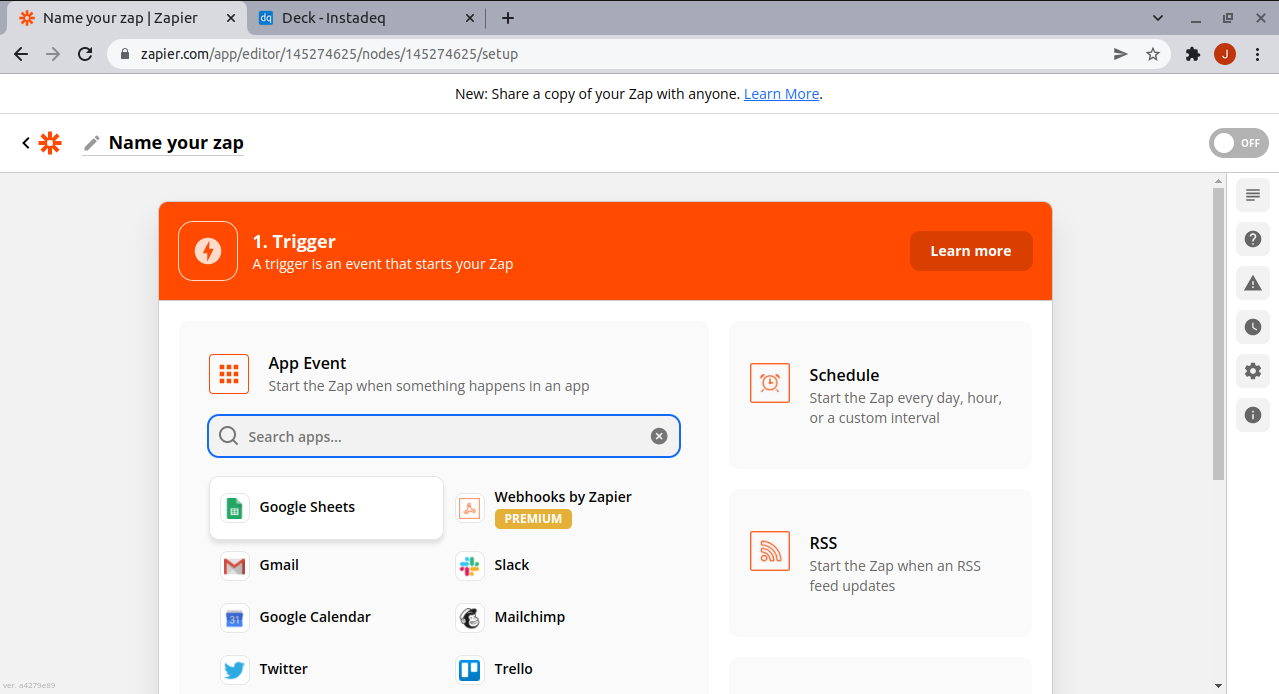
Task: Click the magnifier icon in Search apps
Action: coord(229,436)
